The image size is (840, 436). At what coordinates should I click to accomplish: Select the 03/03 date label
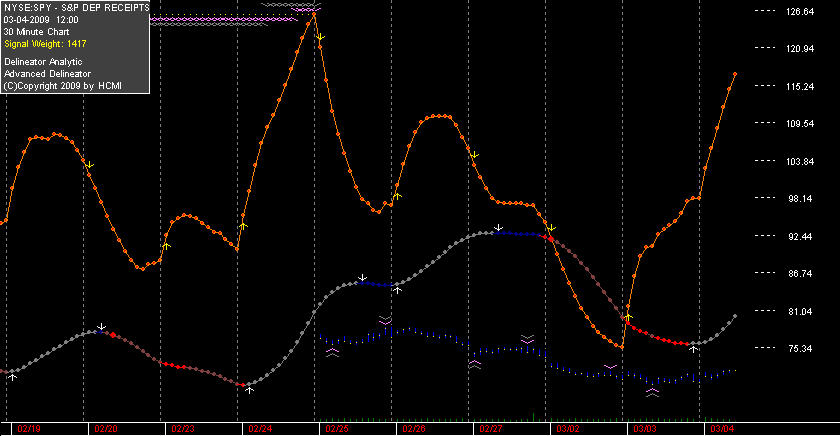[645, 429]
